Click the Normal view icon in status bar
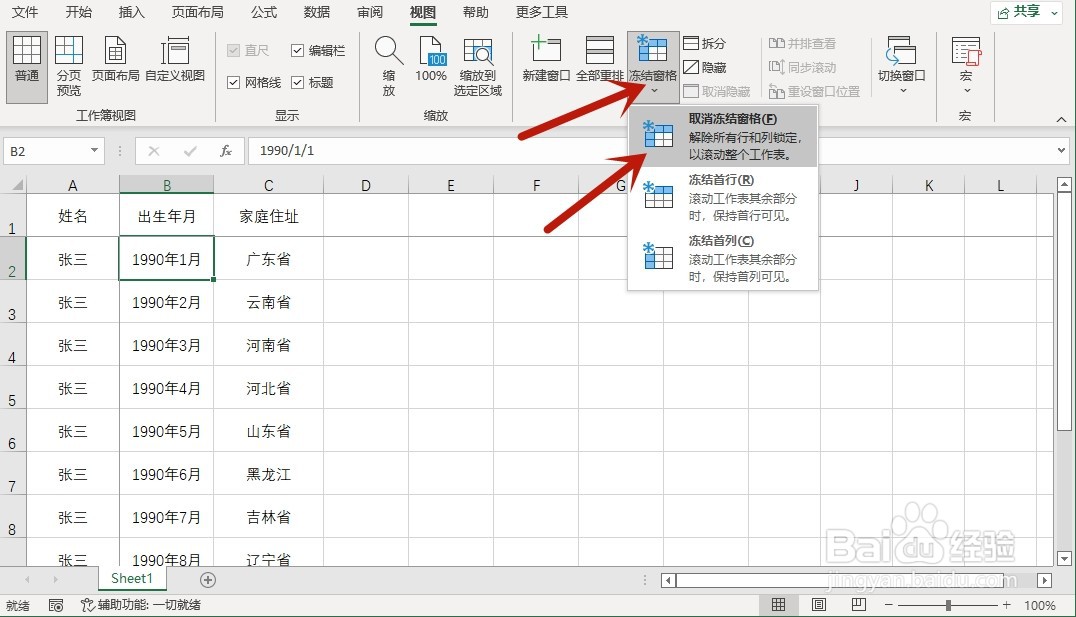Screen dimensions: 1076x617 pos(778,605)
